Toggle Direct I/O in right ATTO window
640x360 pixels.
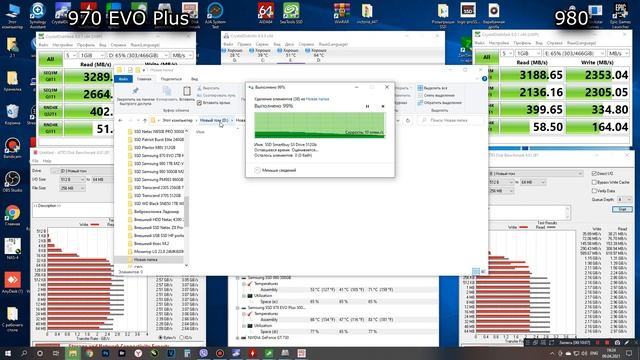(594, 173)
